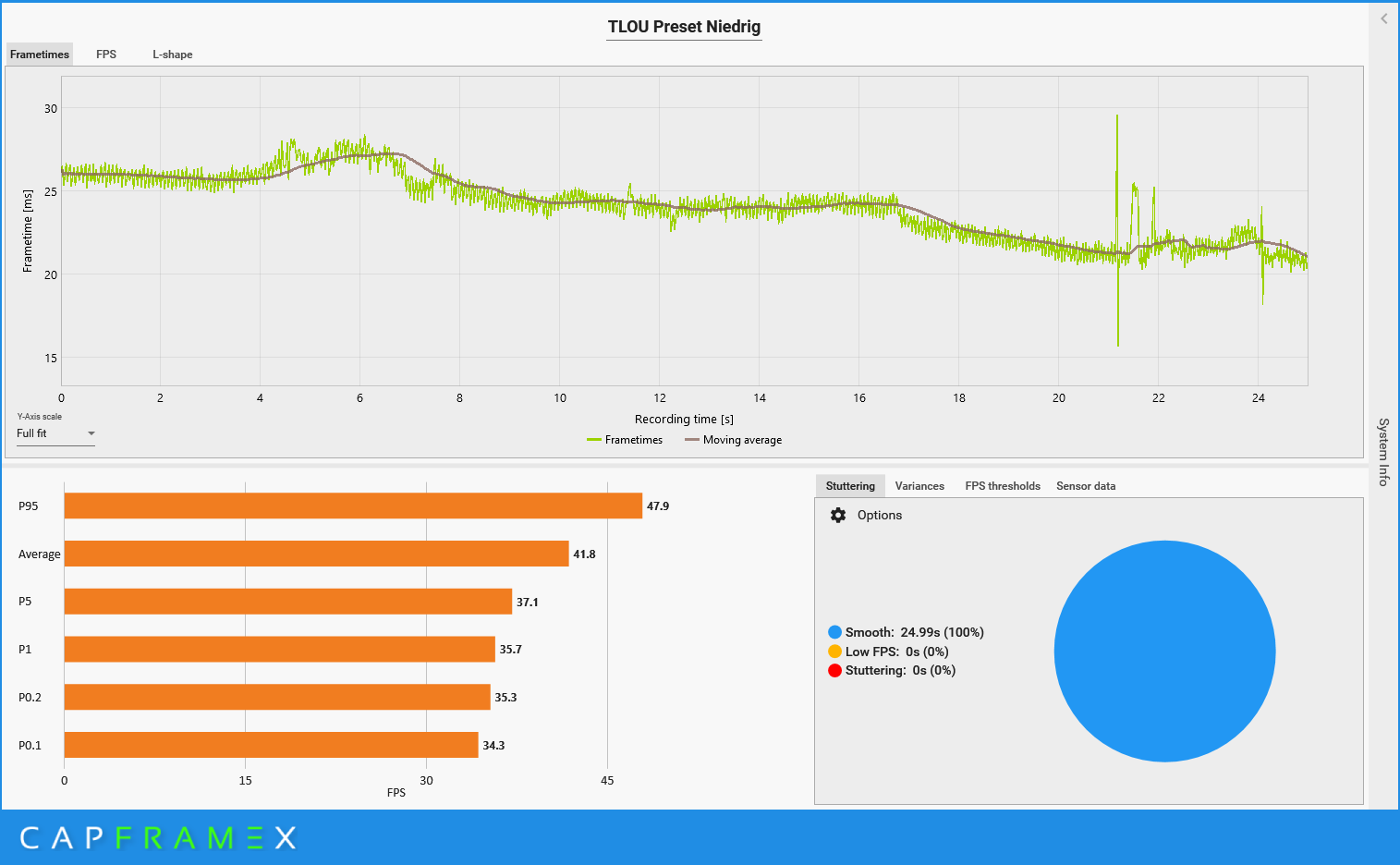Click the P95 bar showing 47.9
Viewport: 1400px width, 865px height.
[x=353, y=506]
